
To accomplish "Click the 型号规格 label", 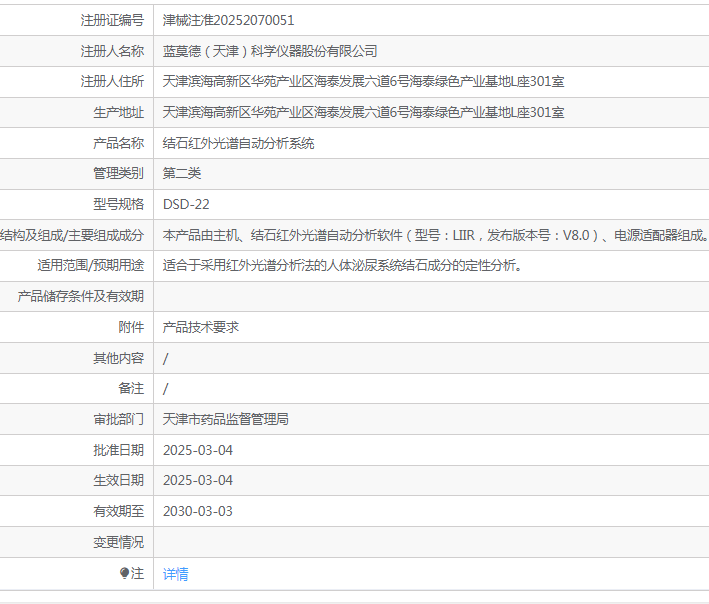I will click(118, 204).
